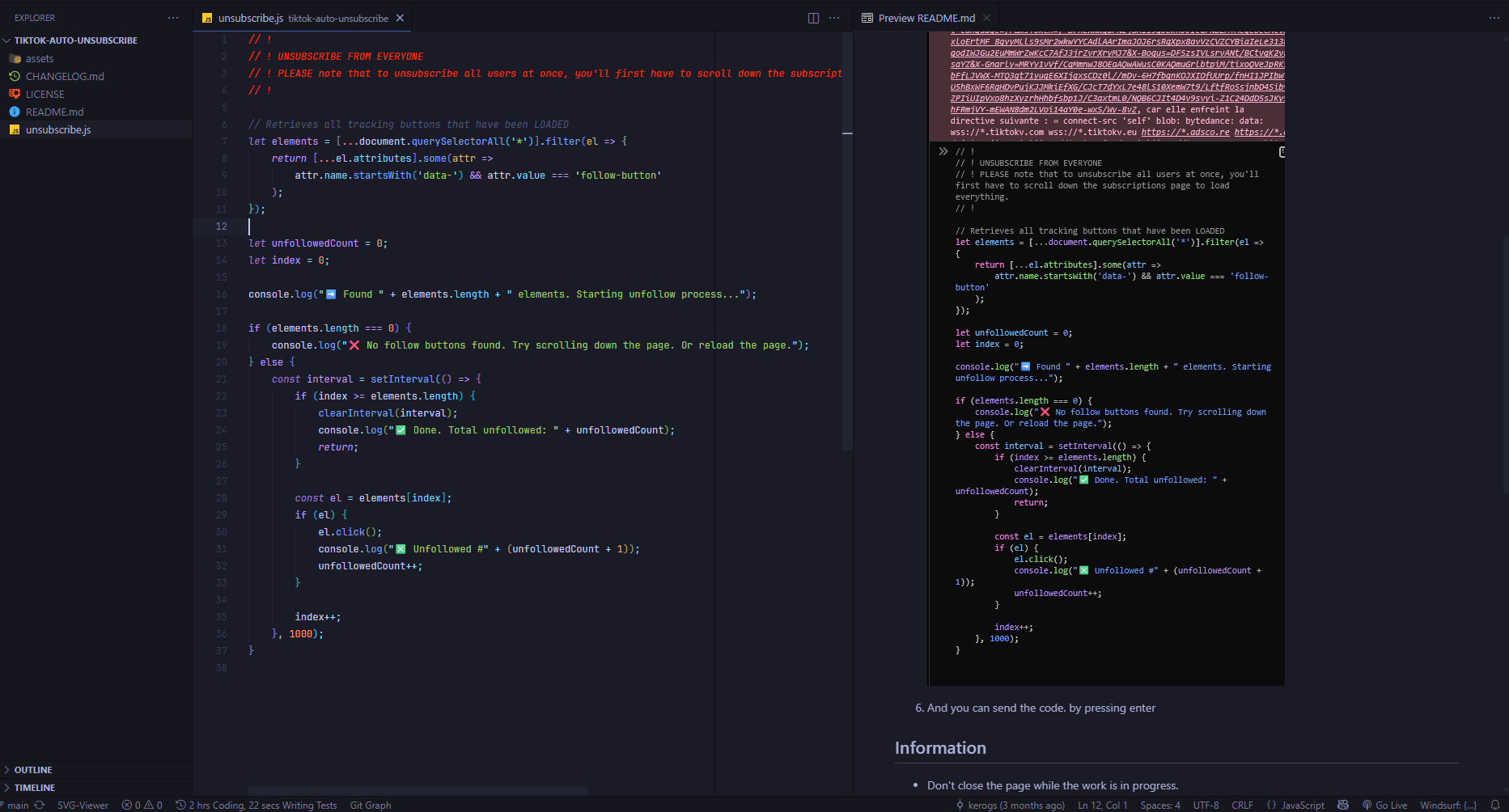The height and width of the screenshot is (812, 1509).
Task: Collapse the TIKTOK-AUTO-UNSUBSCRIBE folder root
Action: click(75, 40)
